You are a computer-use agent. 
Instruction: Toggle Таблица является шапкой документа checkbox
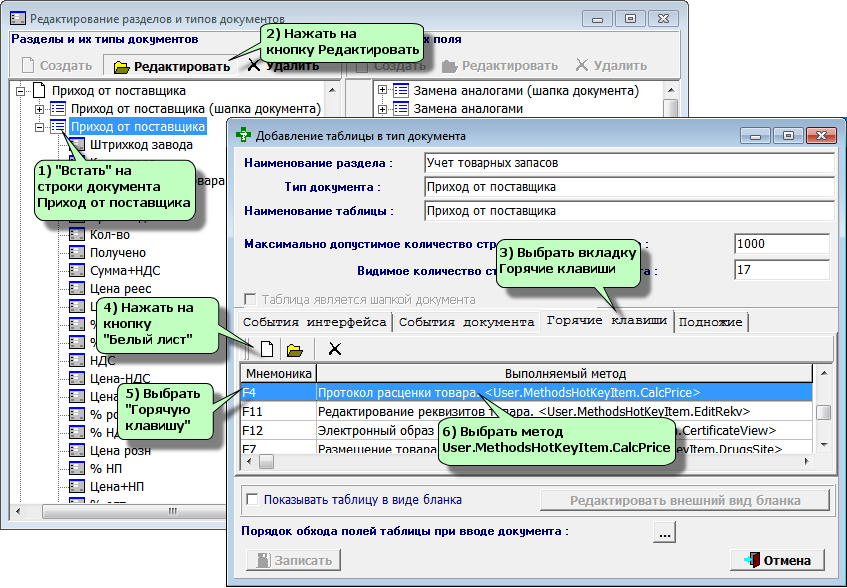tap(250, 299)
